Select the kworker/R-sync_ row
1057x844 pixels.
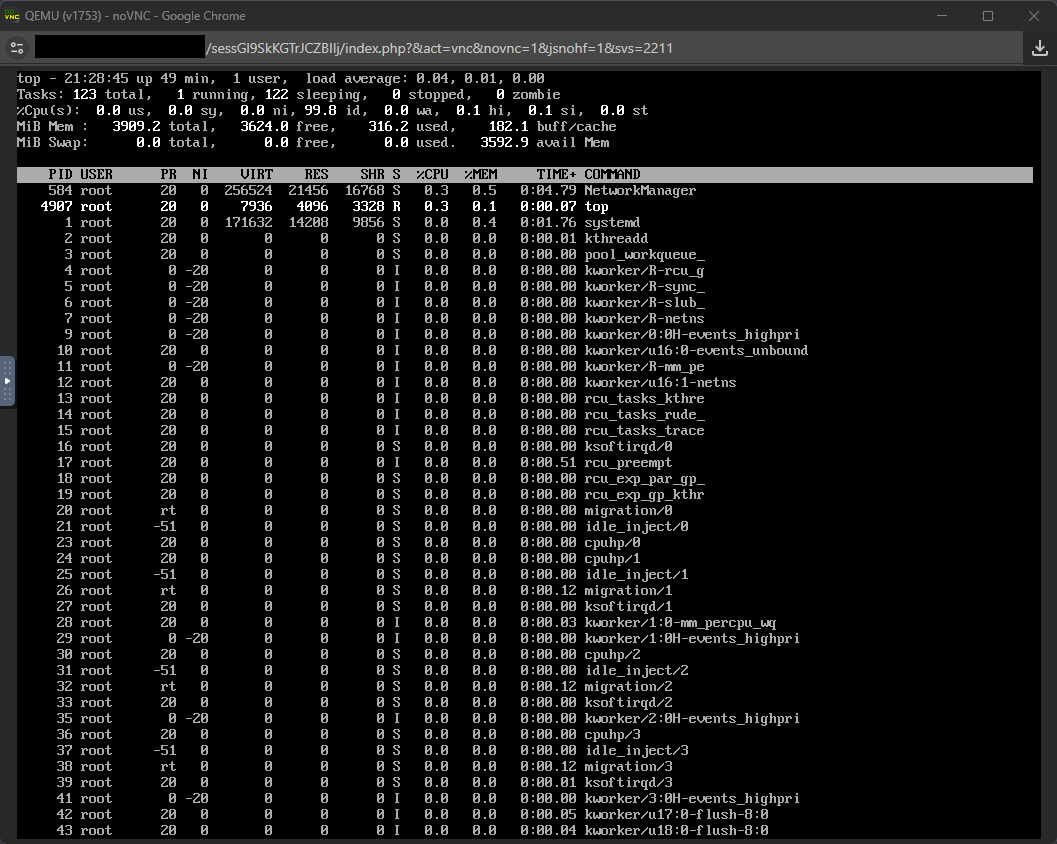click(x=524, y=287)
